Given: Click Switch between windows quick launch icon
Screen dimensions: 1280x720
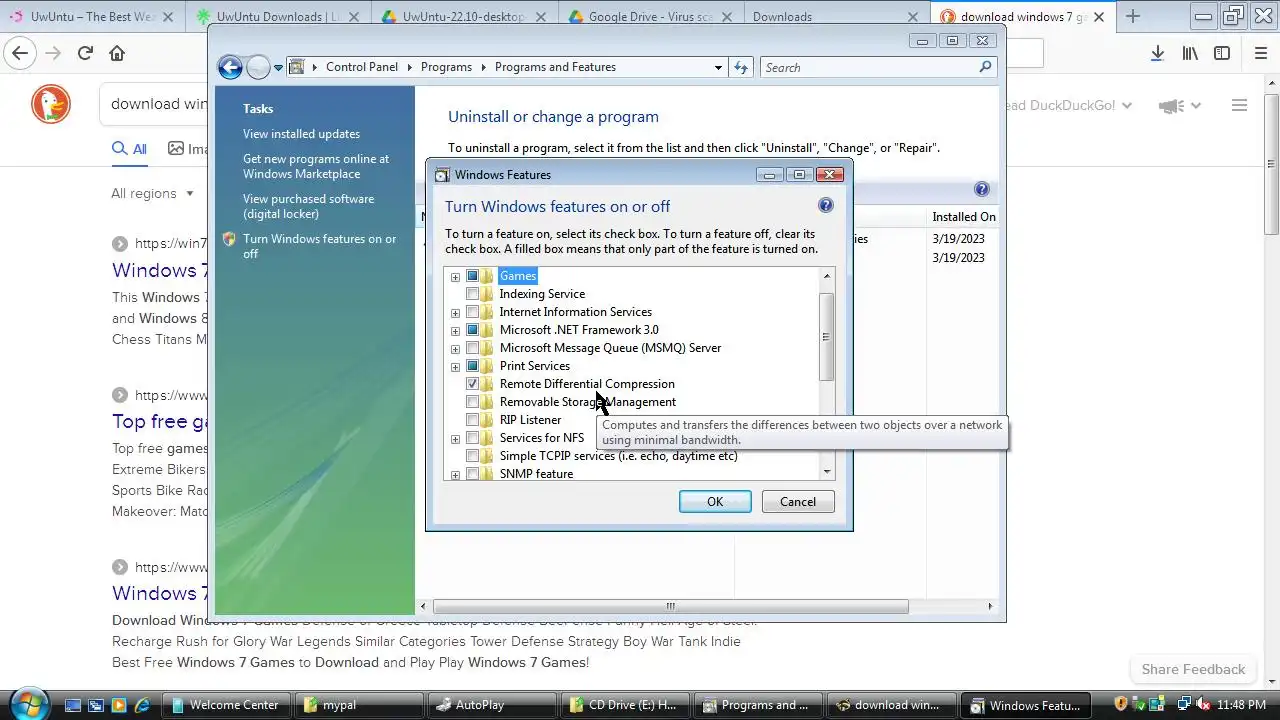Looking at the screenshot, I should pos(96,705).
